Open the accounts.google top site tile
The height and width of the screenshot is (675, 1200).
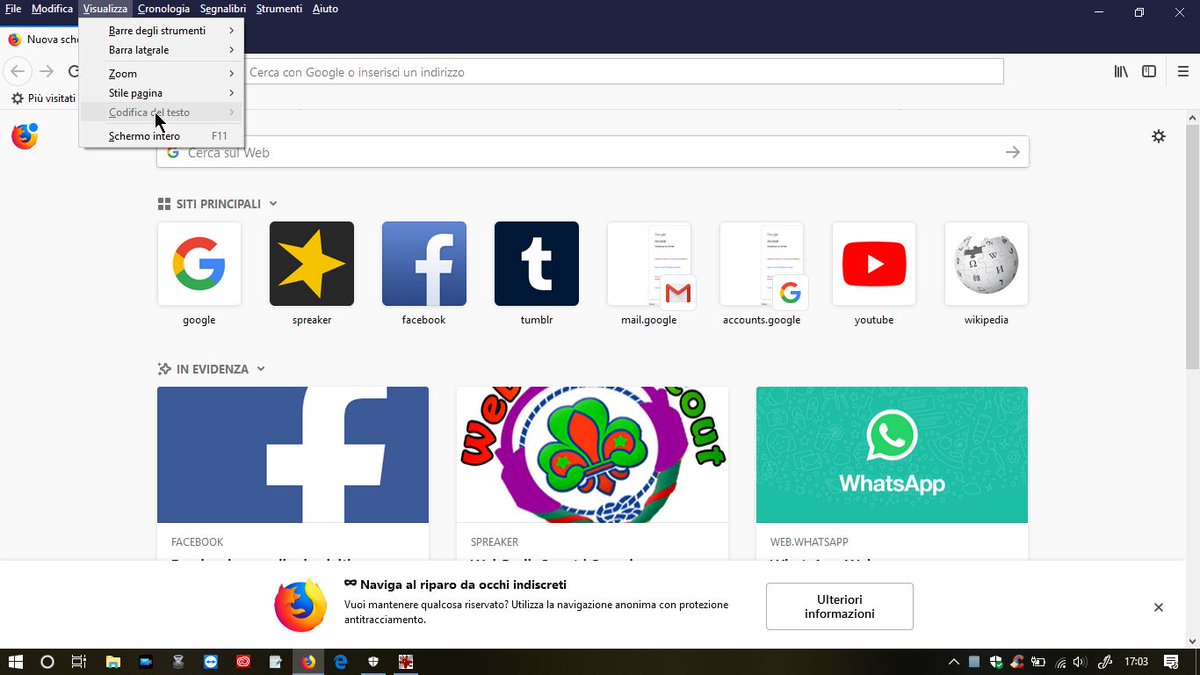click(762, 264)
